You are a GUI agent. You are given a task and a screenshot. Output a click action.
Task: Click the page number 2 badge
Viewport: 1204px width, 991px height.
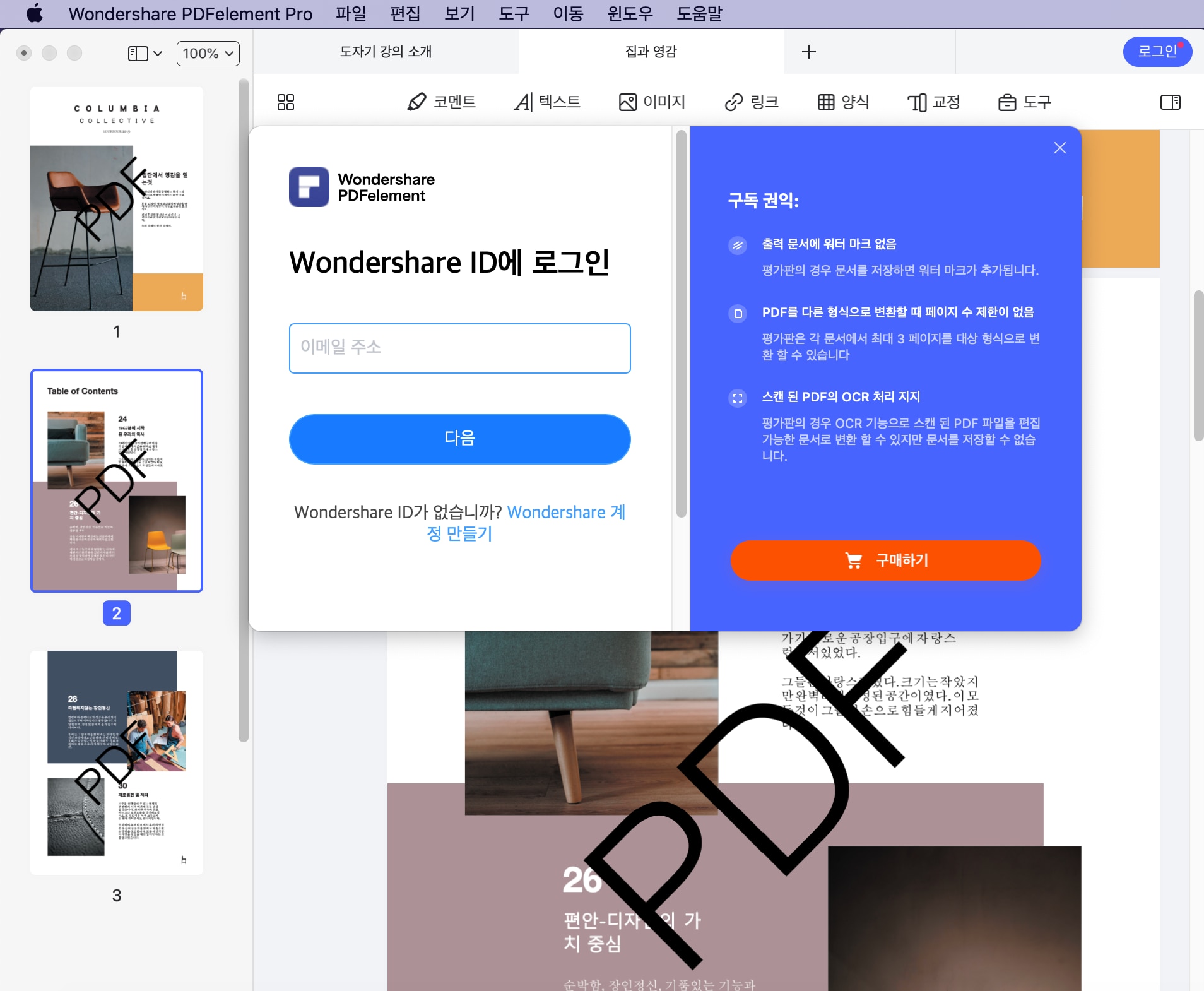(x=117, y=613)
